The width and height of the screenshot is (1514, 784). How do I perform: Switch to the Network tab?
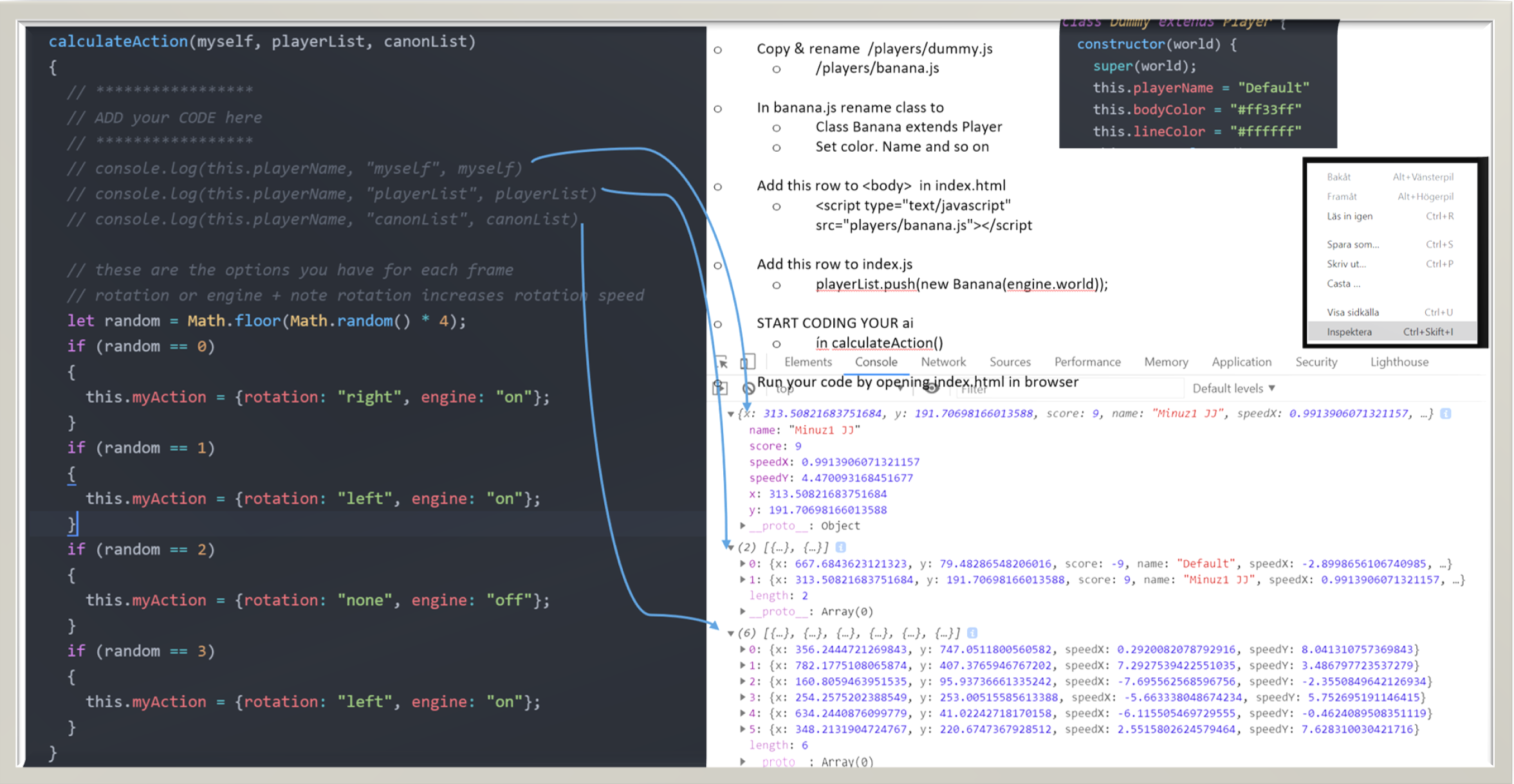click(x=943, y=362)
